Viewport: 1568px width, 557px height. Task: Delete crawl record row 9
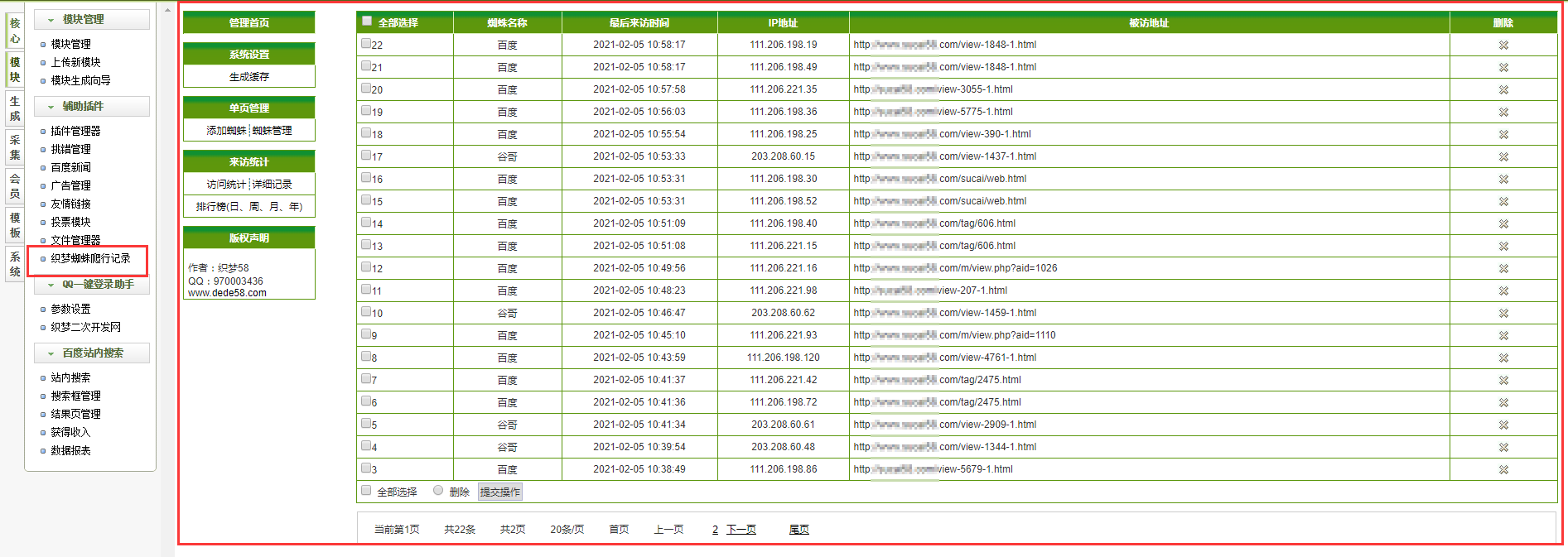(x=1503, y=336)
